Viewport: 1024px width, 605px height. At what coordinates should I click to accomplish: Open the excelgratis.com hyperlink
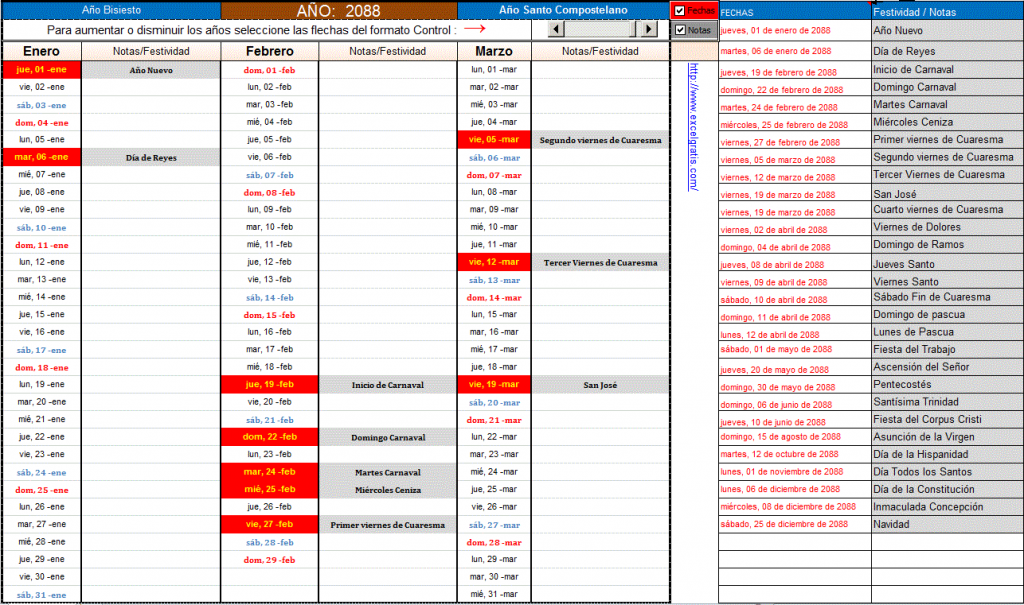tap(694, 127)
